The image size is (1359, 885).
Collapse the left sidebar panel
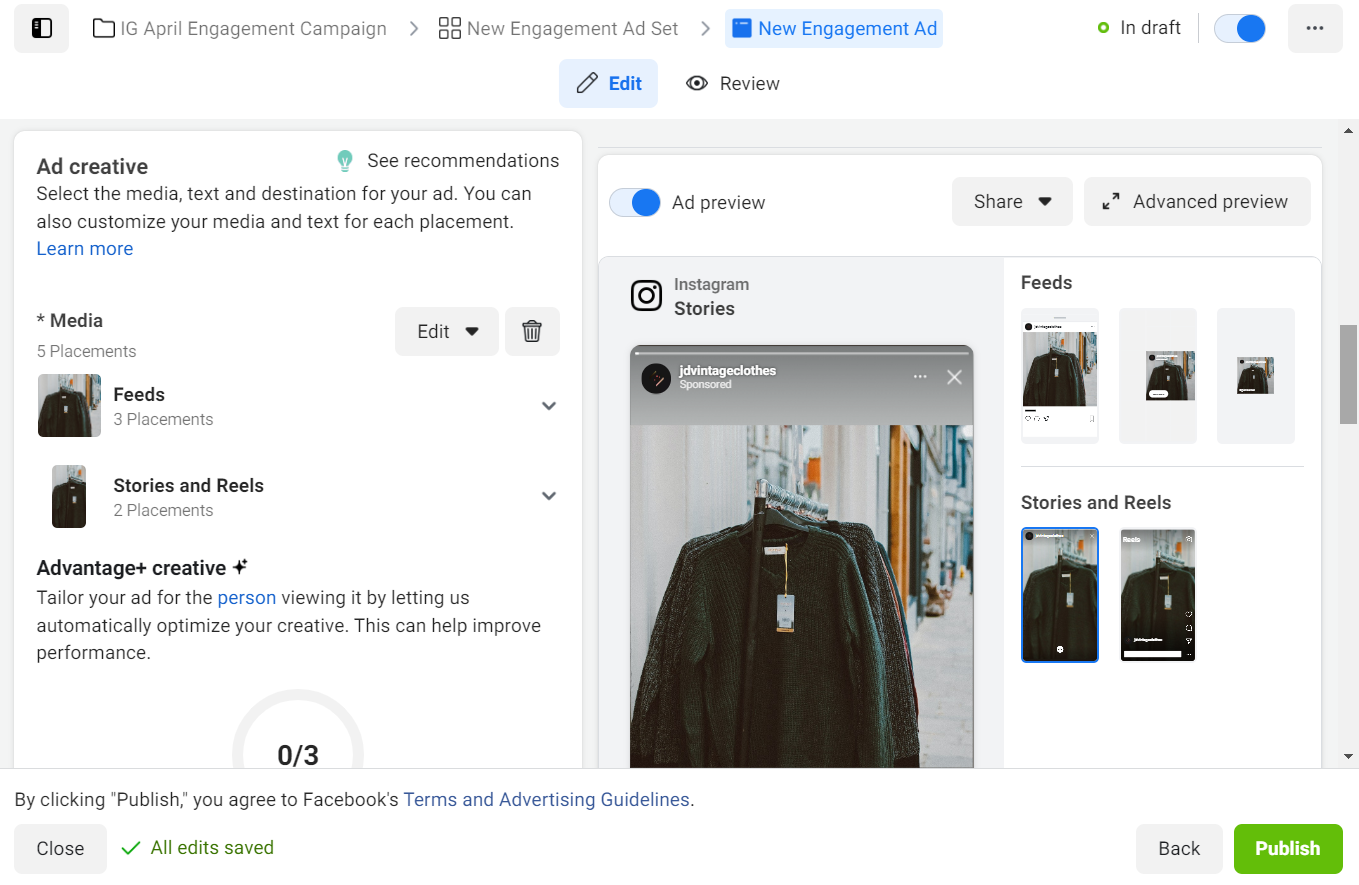point(40,28)
